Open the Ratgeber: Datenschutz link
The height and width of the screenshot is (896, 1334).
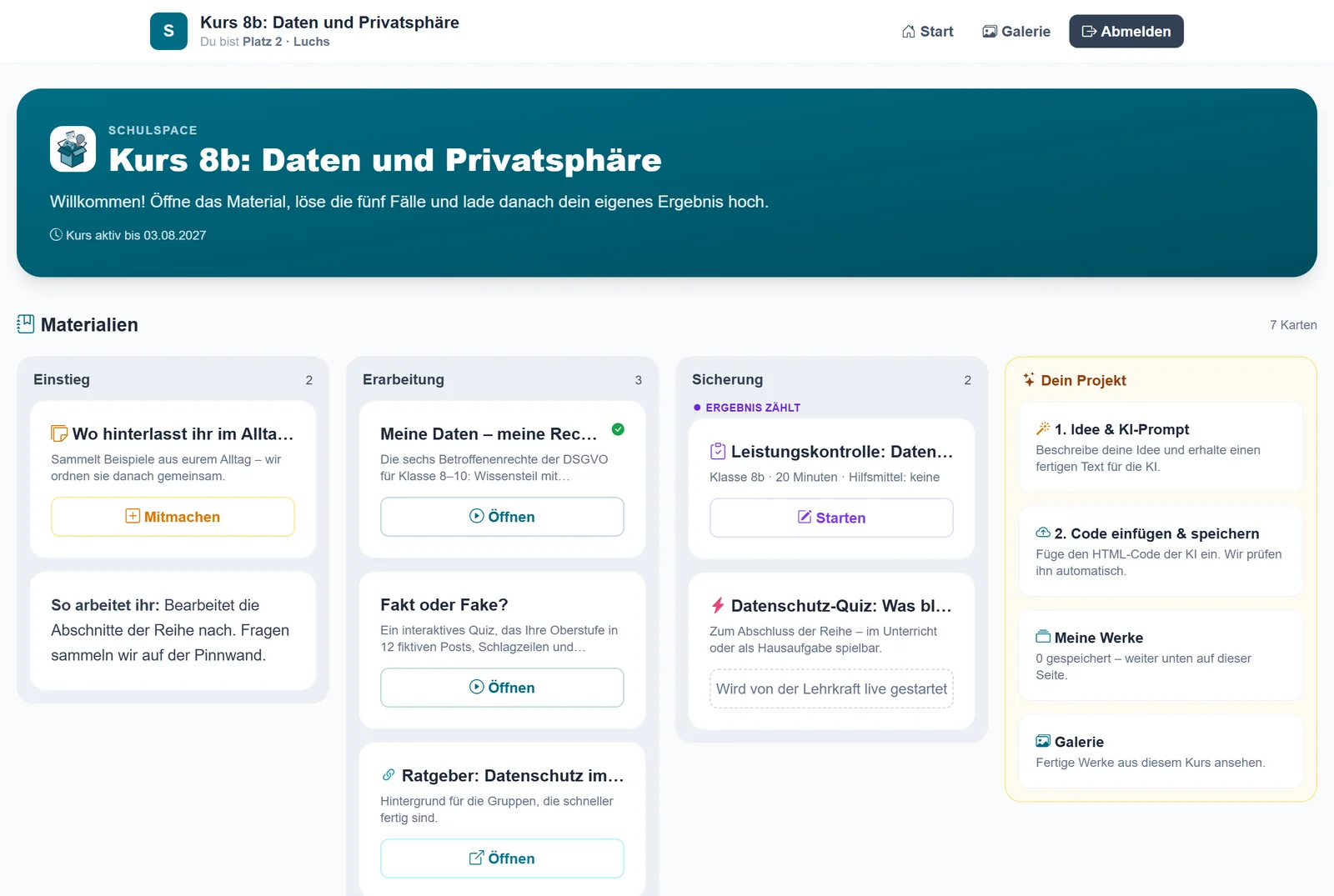tap(502, 858)
